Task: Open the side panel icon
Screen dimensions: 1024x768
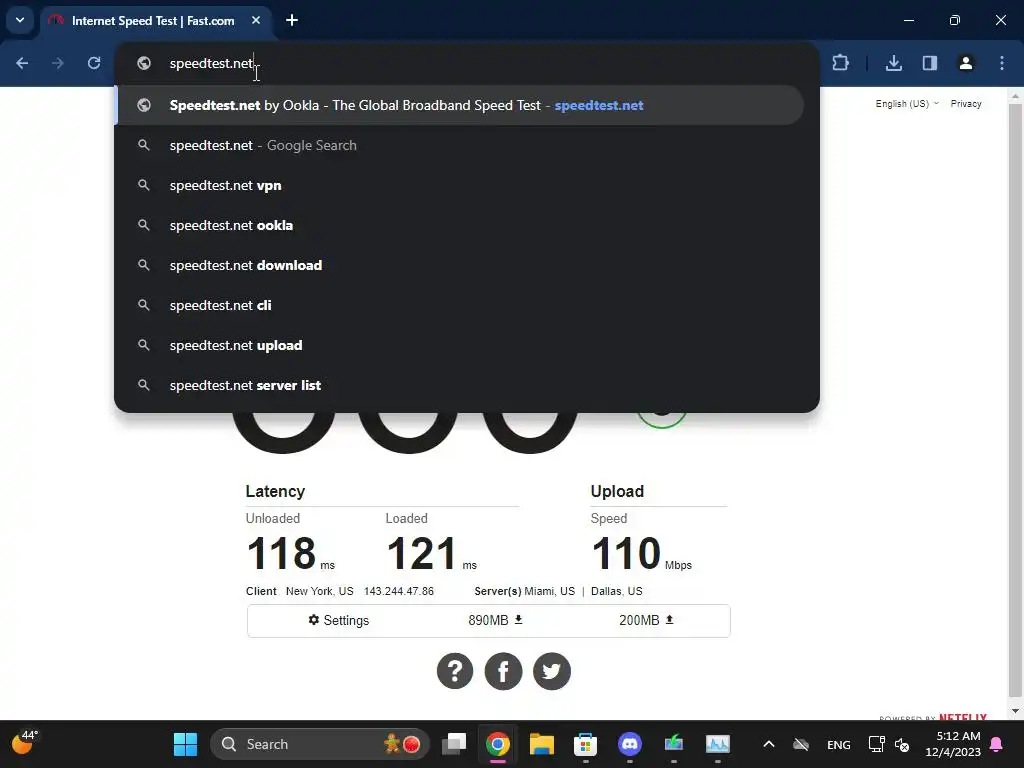Action: pyautogui.click(x=930, y=63)
